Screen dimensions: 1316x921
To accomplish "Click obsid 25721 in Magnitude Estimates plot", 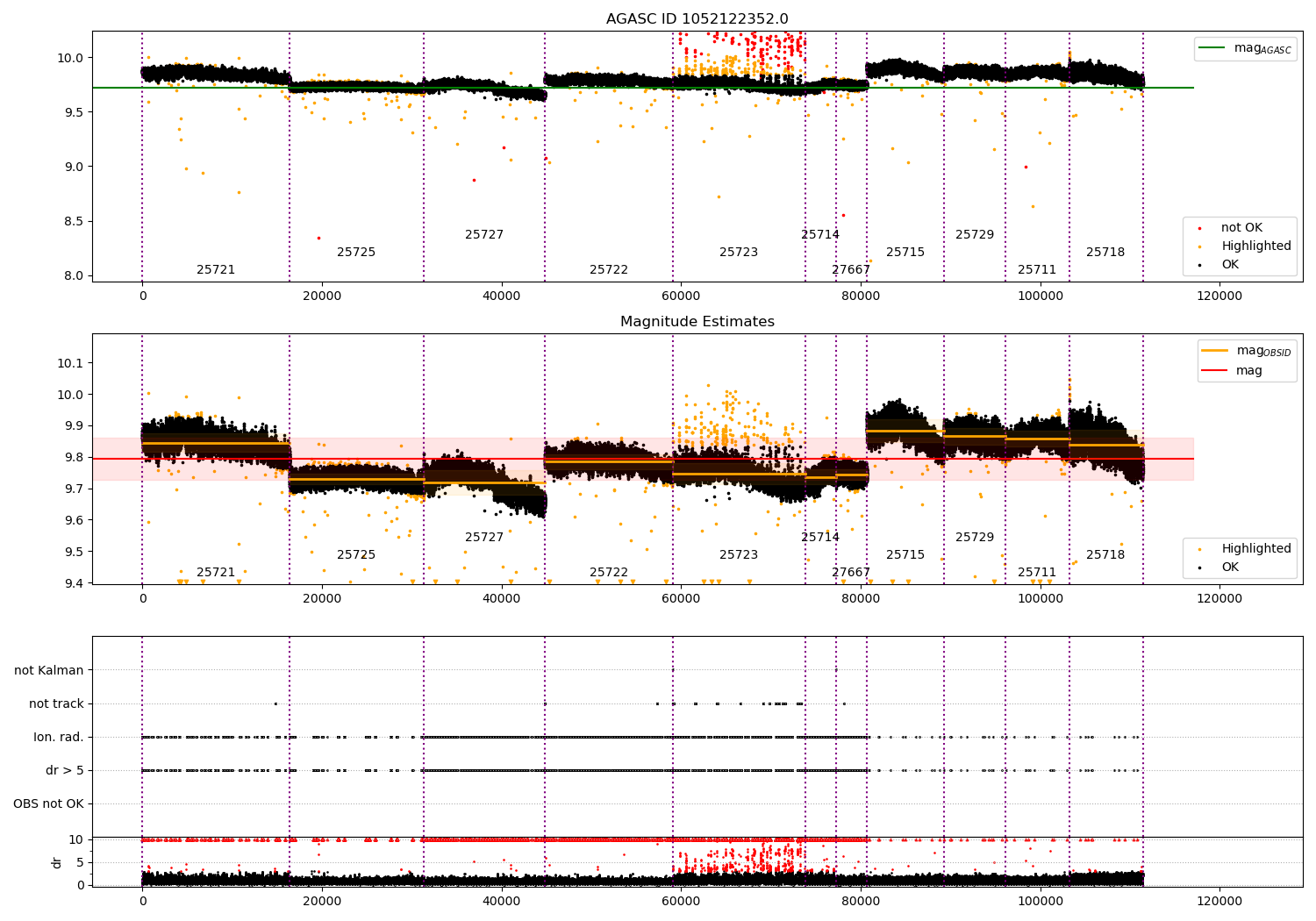I will (216, 572).
